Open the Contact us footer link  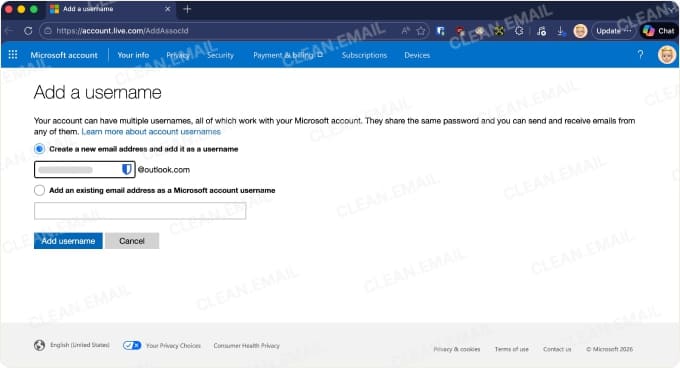pos(557,349)
